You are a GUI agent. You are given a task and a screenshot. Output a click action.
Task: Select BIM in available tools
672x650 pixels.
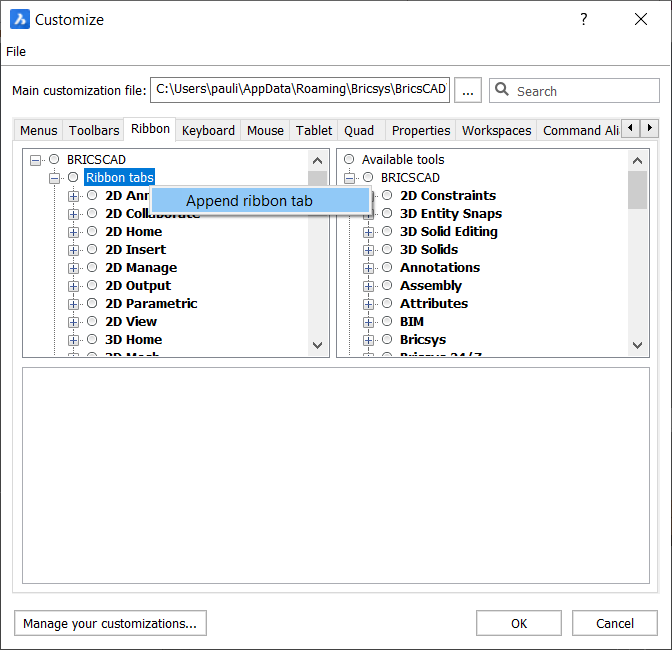tap(411, 322)
